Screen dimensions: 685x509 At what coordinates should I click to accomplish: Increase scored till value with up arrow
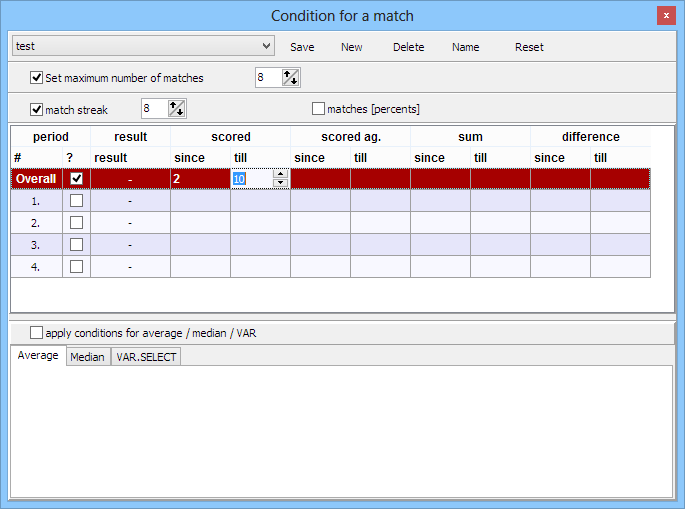coord(281,173)
